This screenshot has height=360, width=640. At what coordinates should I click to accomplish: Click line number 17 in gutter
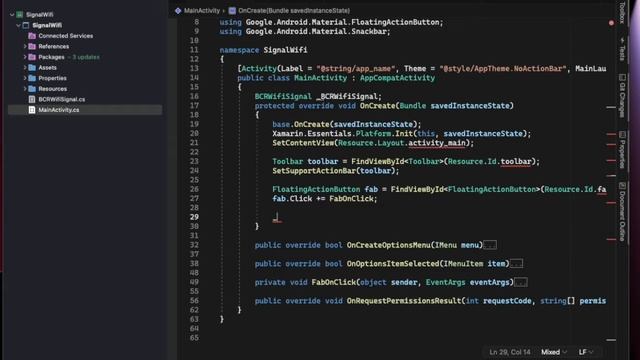pyautogui.click(x=194, y=106)
